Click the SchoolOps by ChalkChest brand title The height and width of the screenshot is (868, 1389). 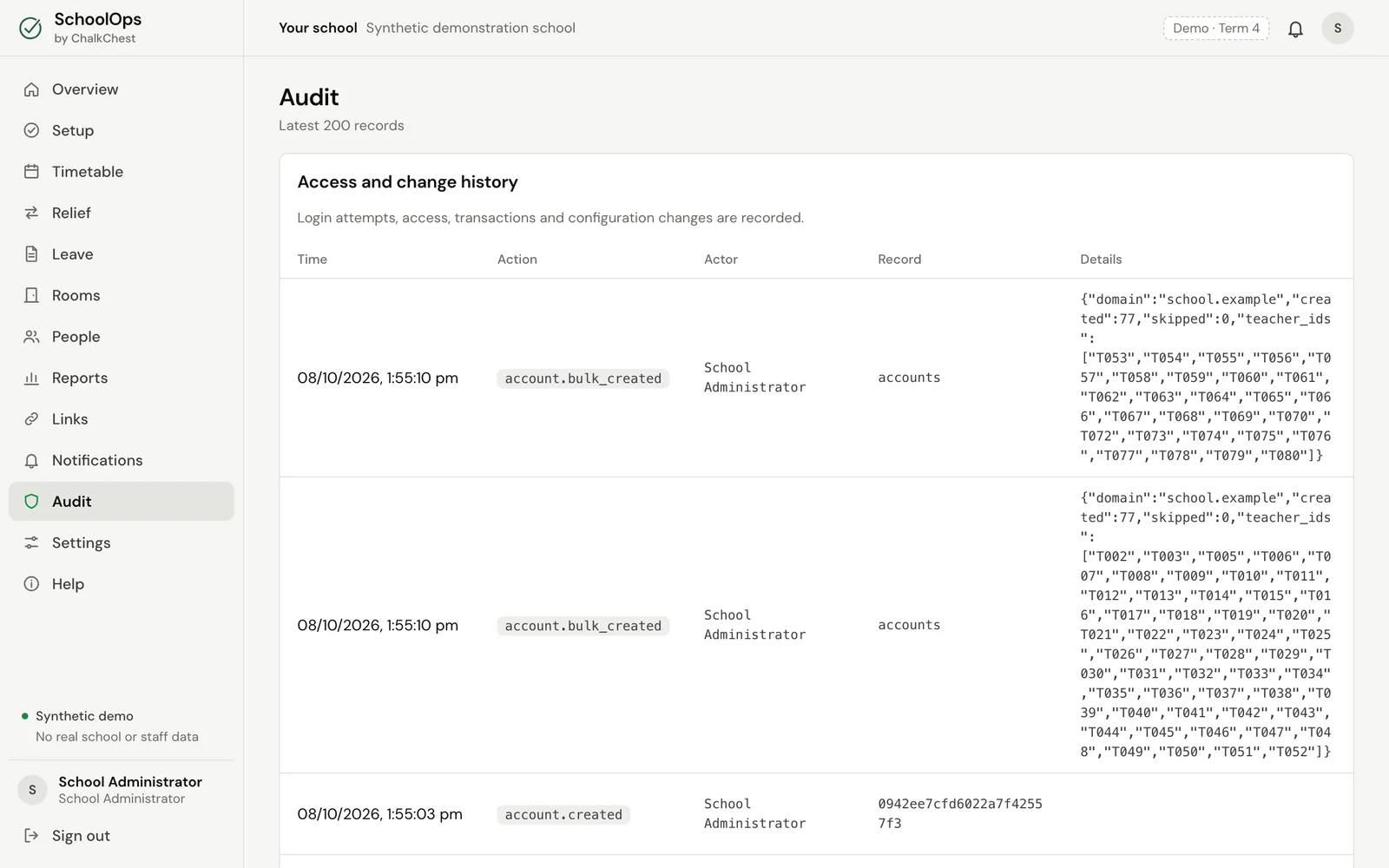97,27
